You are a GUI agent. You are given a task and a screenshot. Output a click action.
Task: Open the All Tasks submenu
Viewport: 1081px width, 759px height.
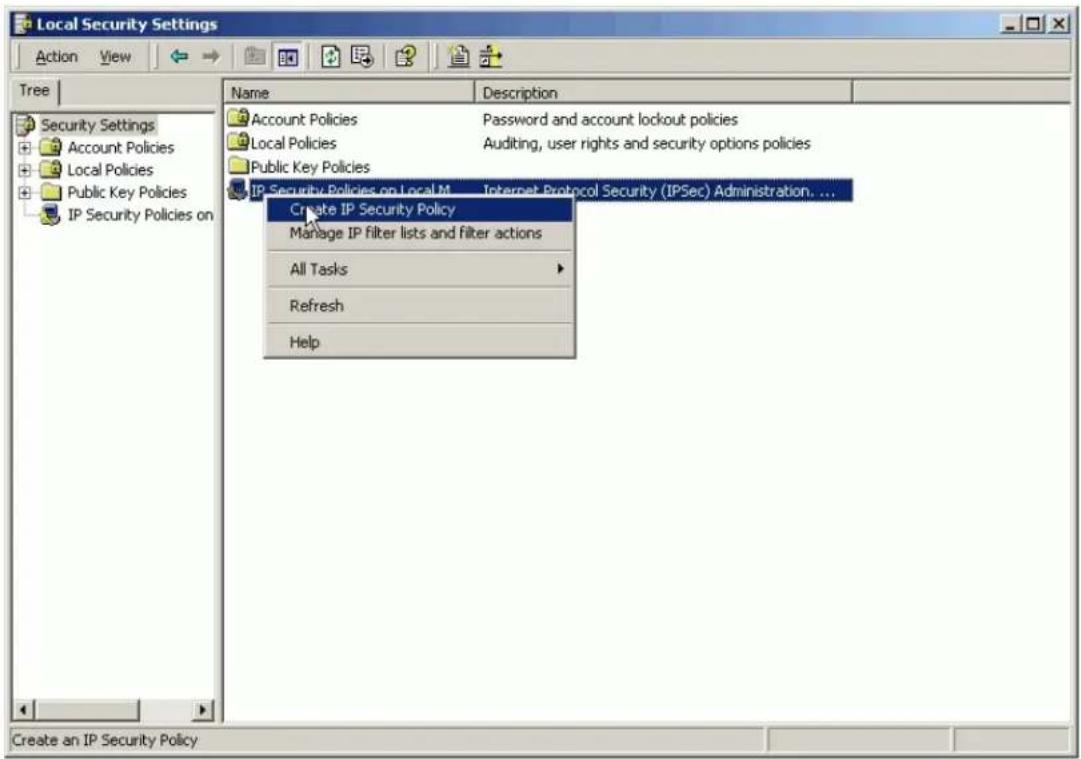pos(420,269)
